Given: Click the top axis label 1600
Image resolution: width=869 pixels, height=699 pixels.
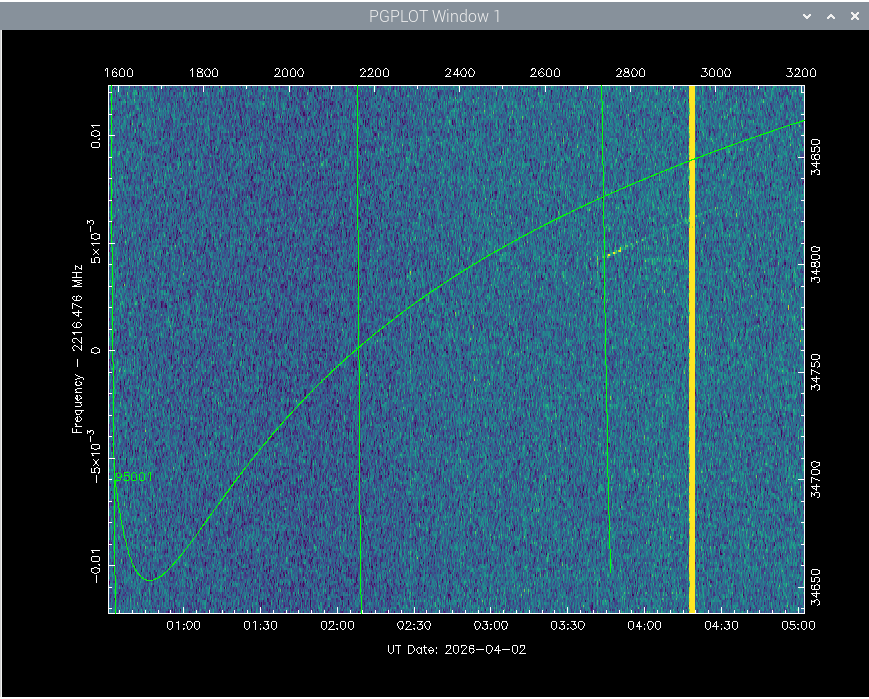Looking at the screenshot, I should tap(118, 72).
